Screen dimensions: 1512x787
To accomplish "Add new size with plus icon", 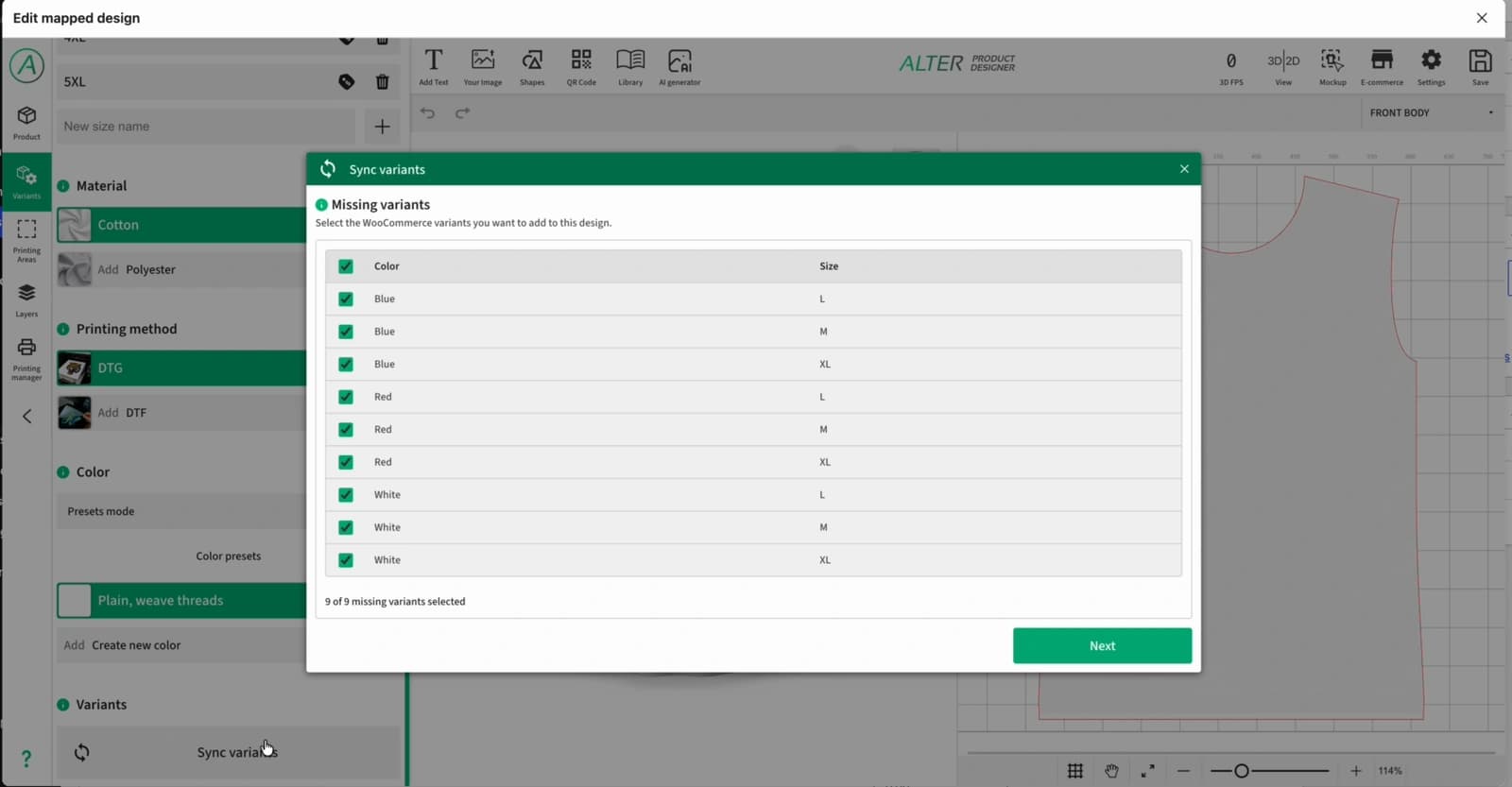I will [x=382, y=127].
